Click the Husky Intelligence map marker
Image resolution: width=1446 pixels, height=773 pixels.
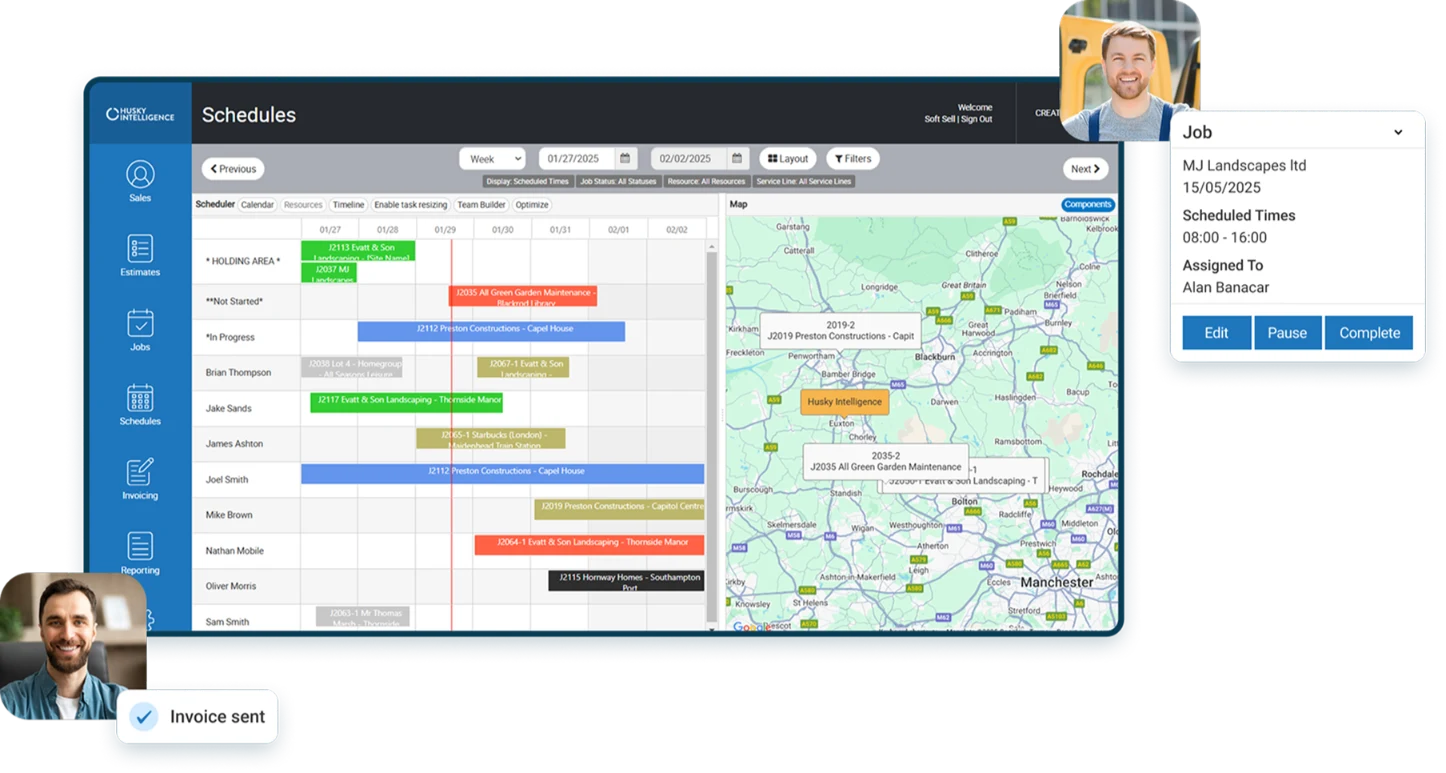click(x=845, y=402)
